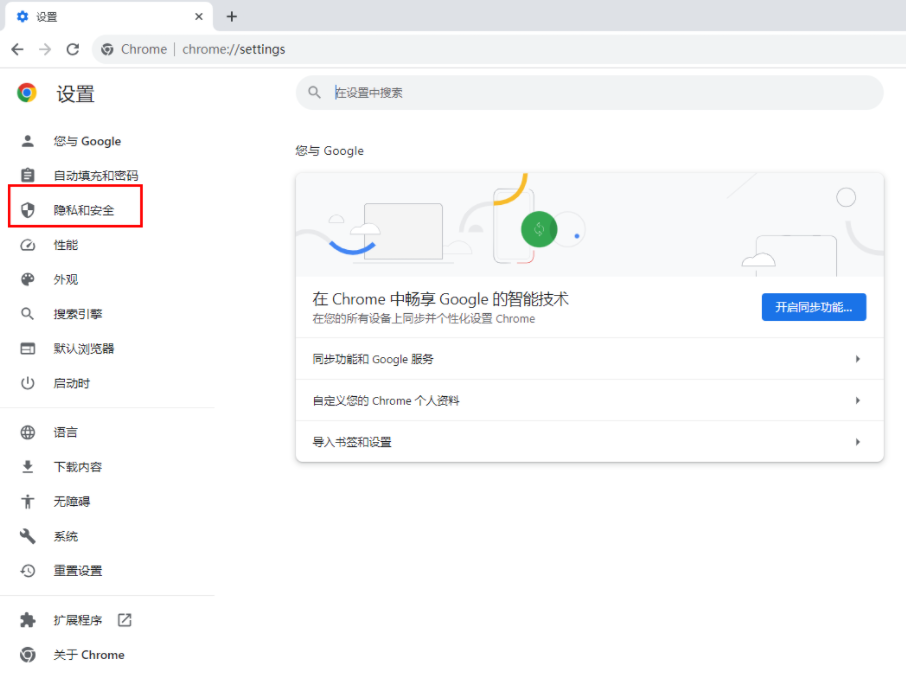Click the 开启同步功能 button
The height and width of the screenshot is (699, 906).
point(814,307)
